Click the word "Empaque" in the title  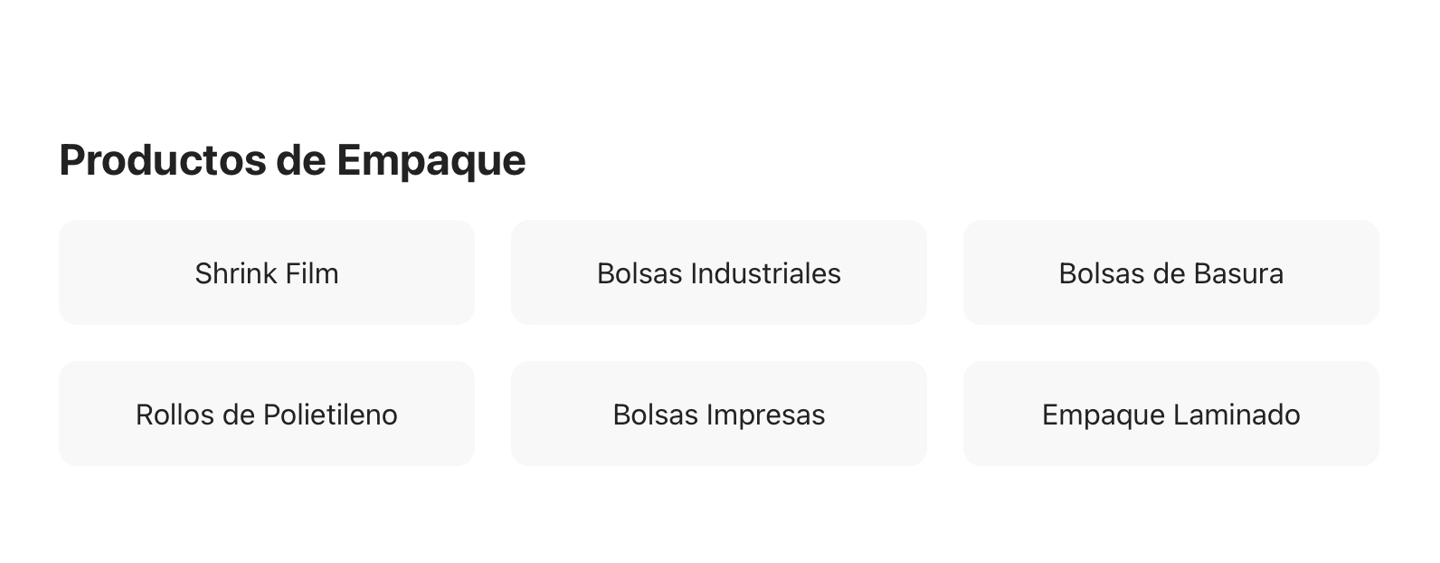pyautogui.click(x=430, y=160)
